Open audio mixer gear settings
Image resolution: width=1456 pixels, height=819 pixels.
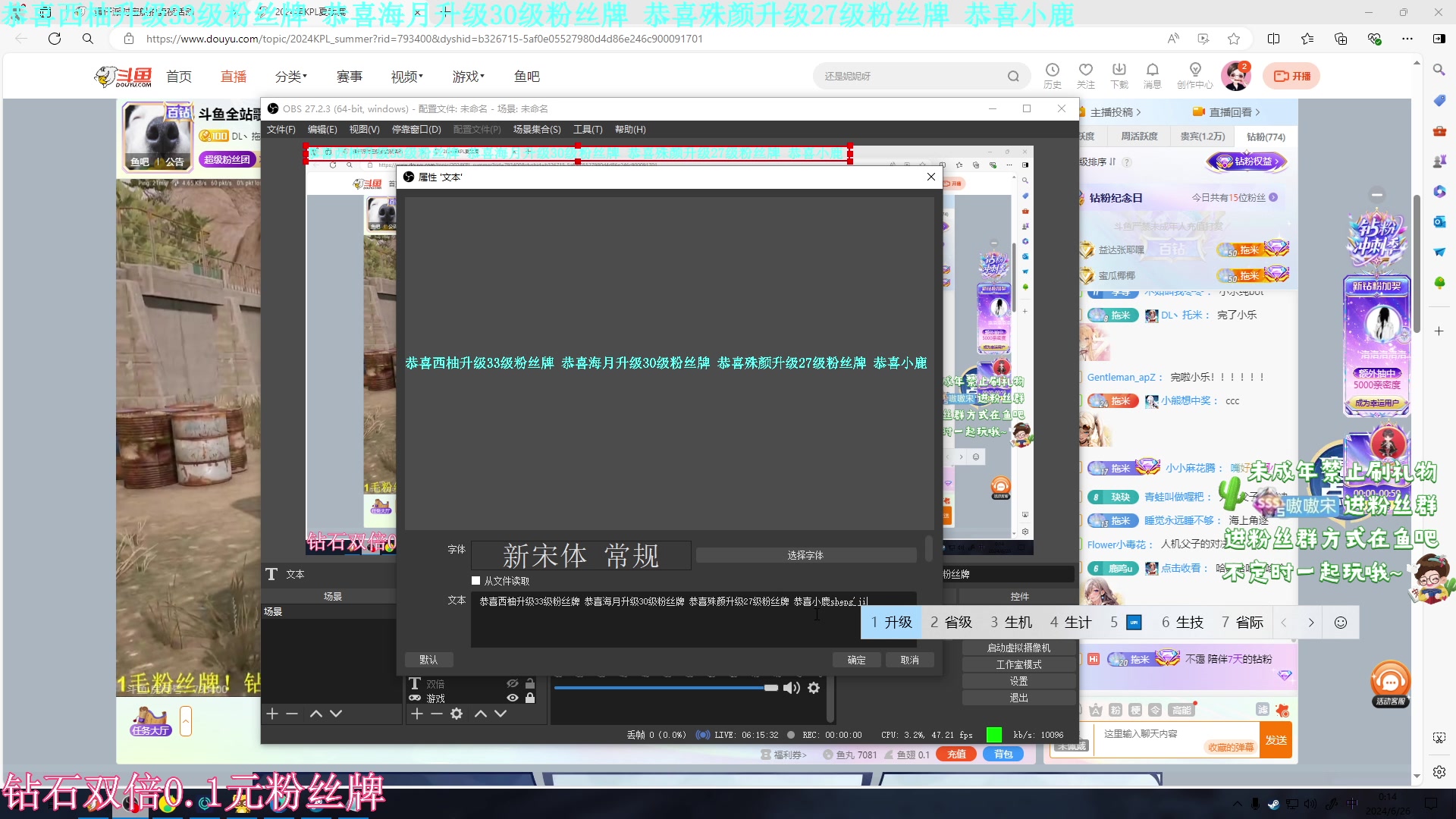[x=814, y=688]
